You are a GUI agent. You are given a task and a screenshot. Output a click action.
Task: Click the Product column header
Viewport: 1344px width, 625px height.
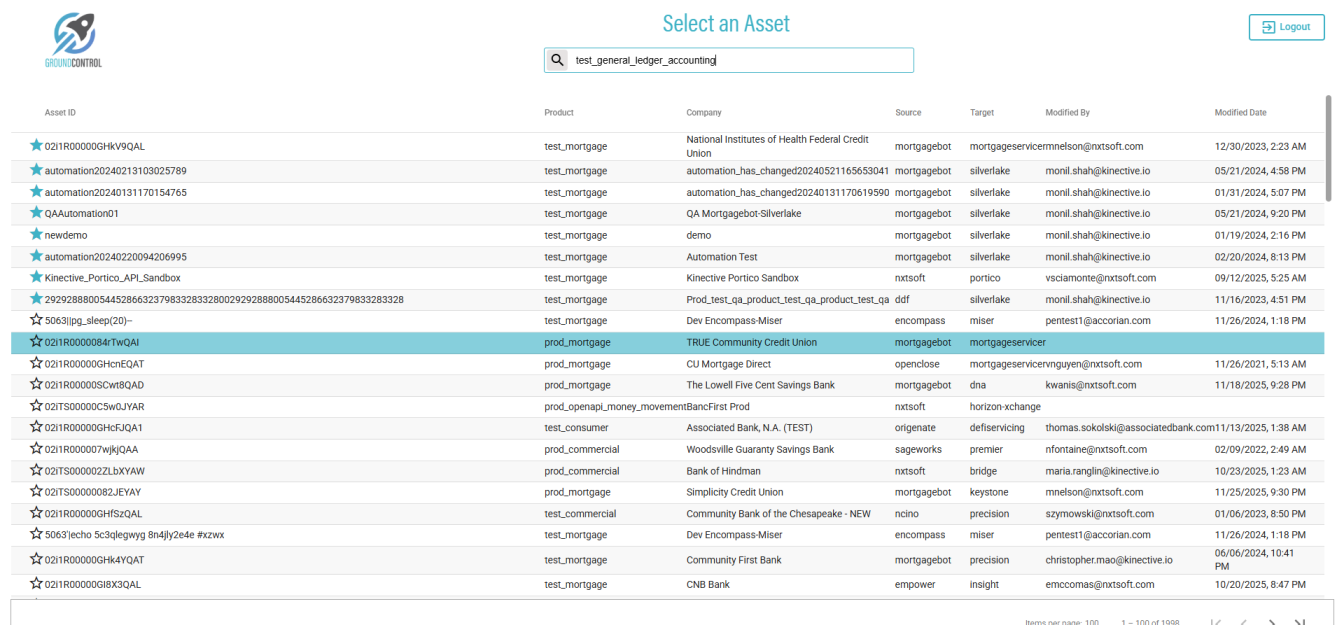[x=559, y=113]
